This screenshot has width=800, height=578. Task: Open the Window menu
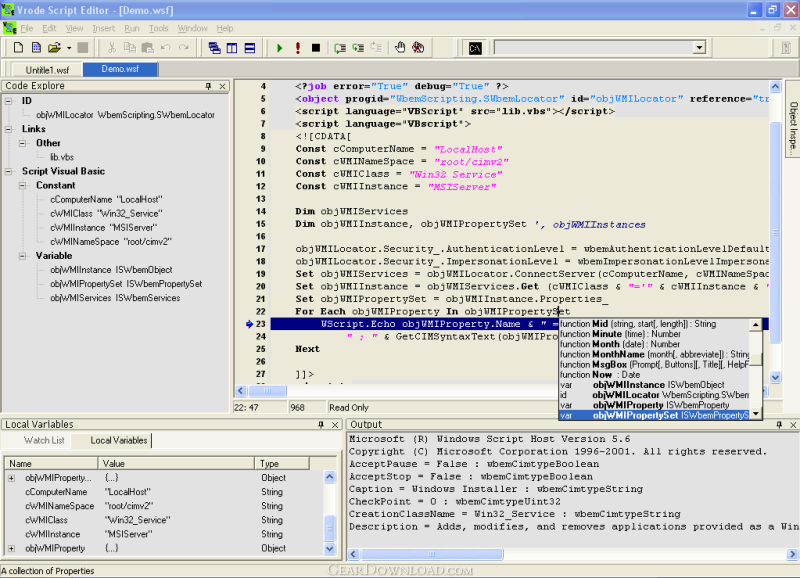(x=192, y=28)
